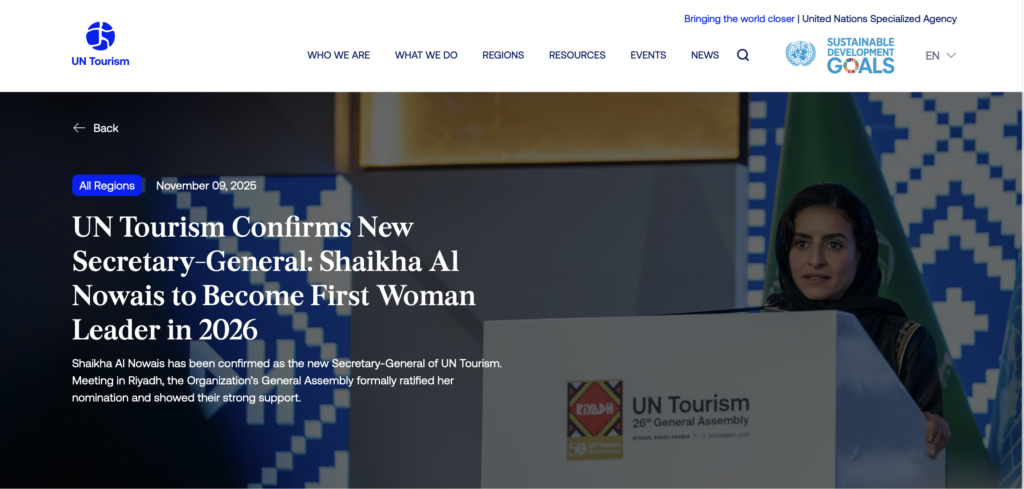Viewport: 1024px width, 489px height.
Task: Click the Back arrow icon
Action: coord(79,128)
